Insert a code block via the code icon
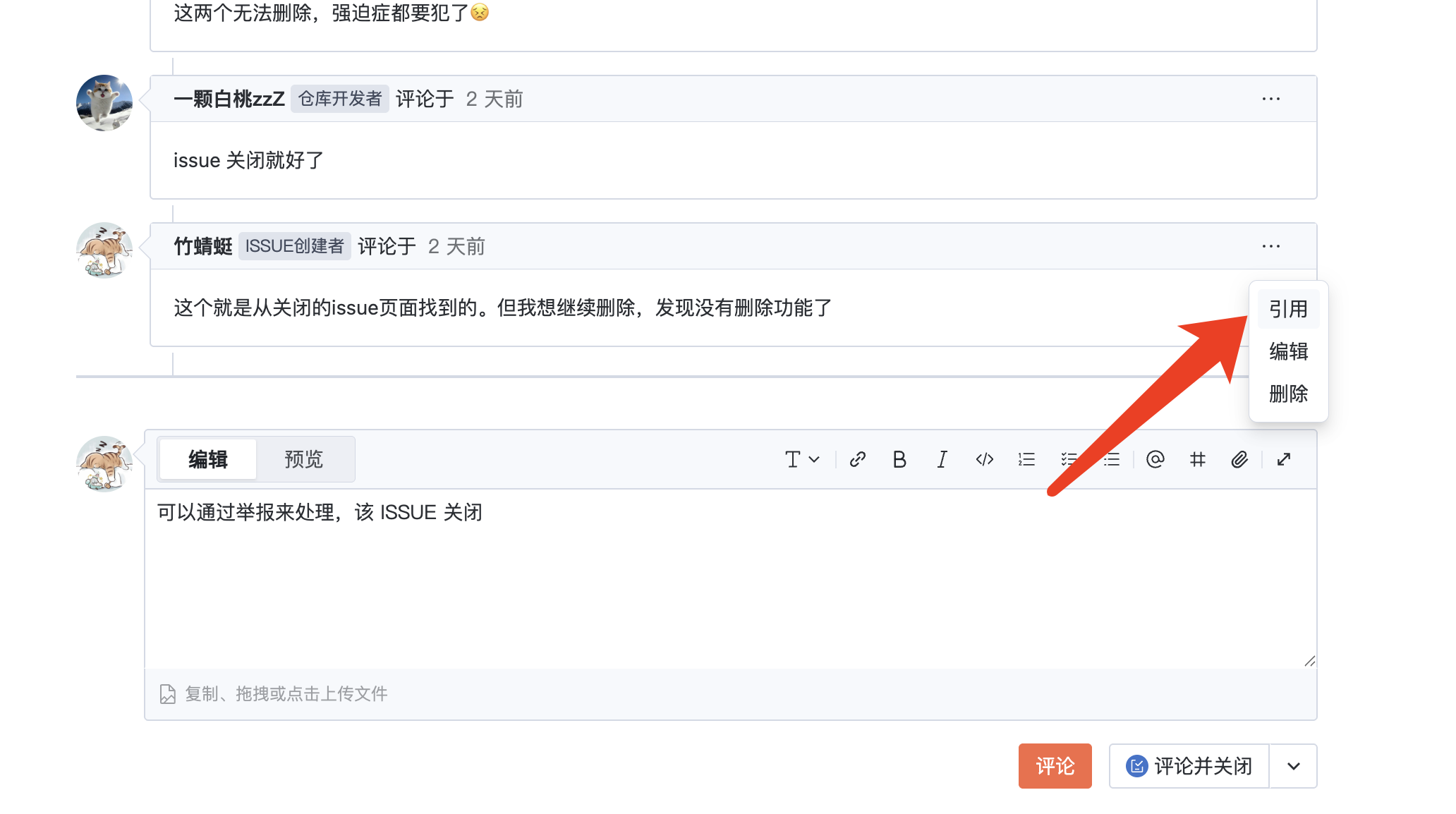The image size is (1456, 814). click(x=984, y=459)
